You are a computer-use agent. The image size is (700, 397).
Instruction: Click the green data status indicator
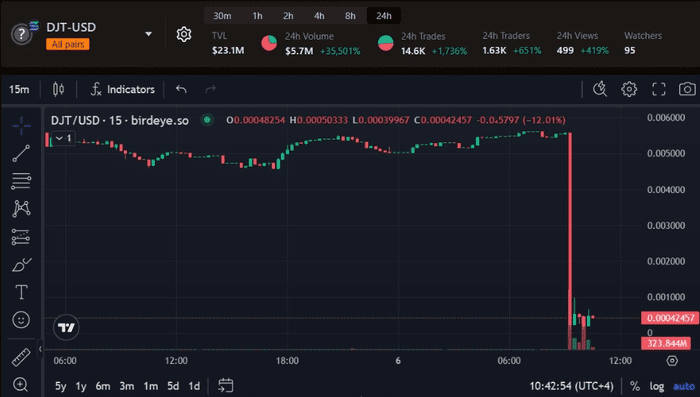point(207,120)
